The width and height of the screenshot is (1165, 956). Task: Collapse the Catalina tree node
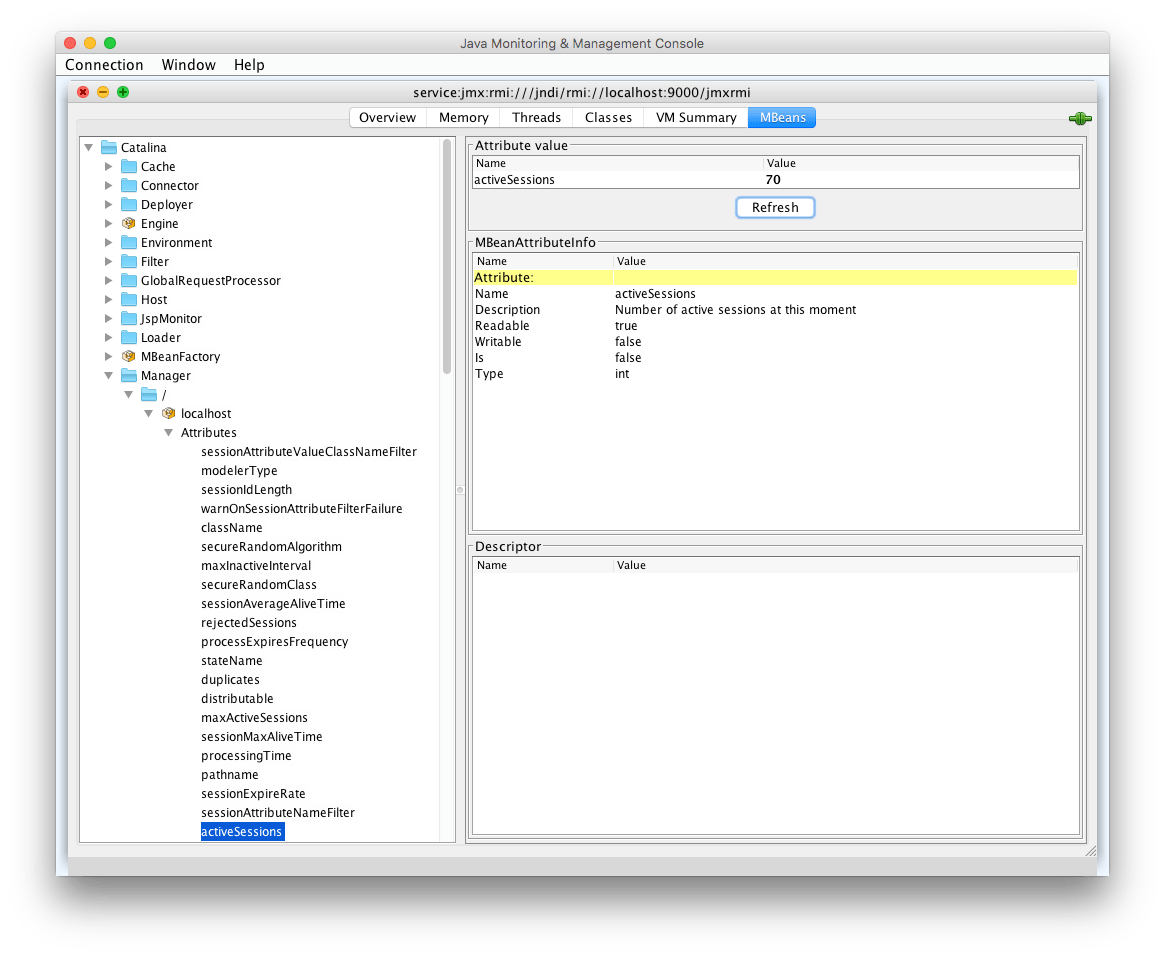coord(89,147)
